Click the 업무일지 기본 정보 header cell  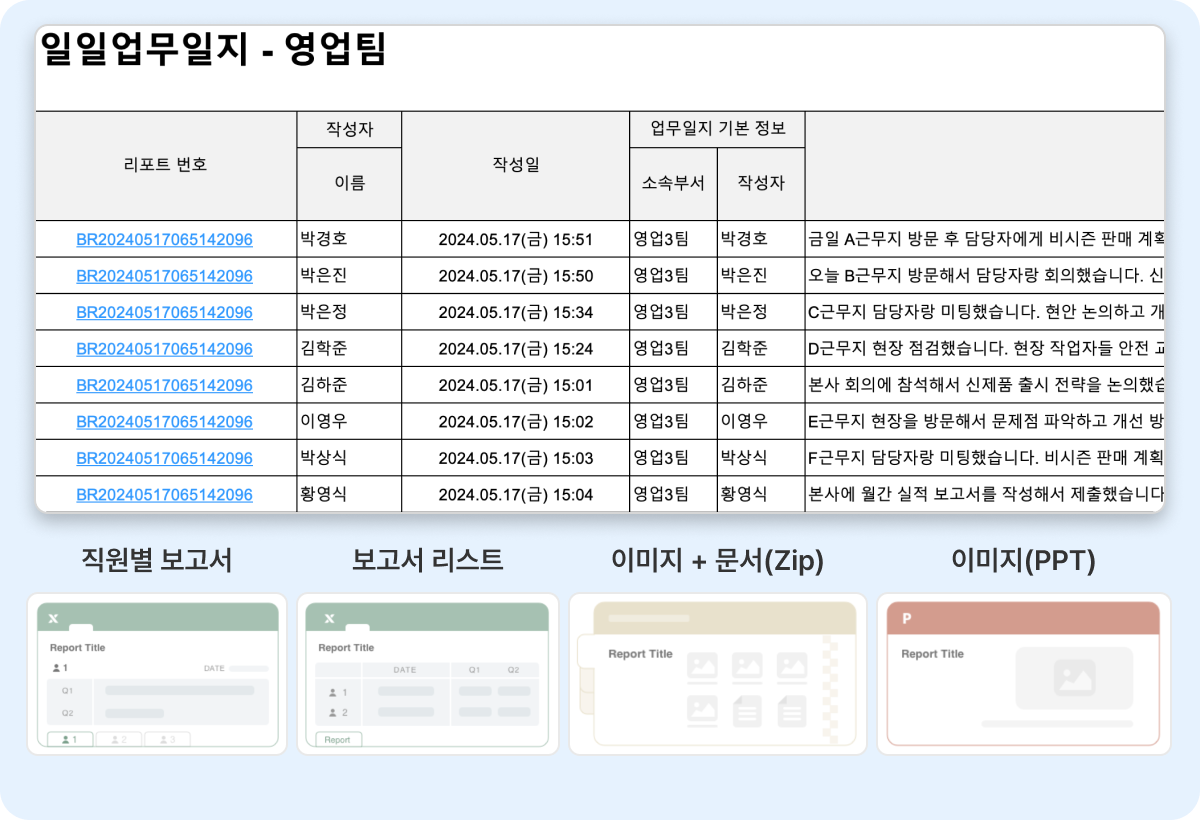716,128
